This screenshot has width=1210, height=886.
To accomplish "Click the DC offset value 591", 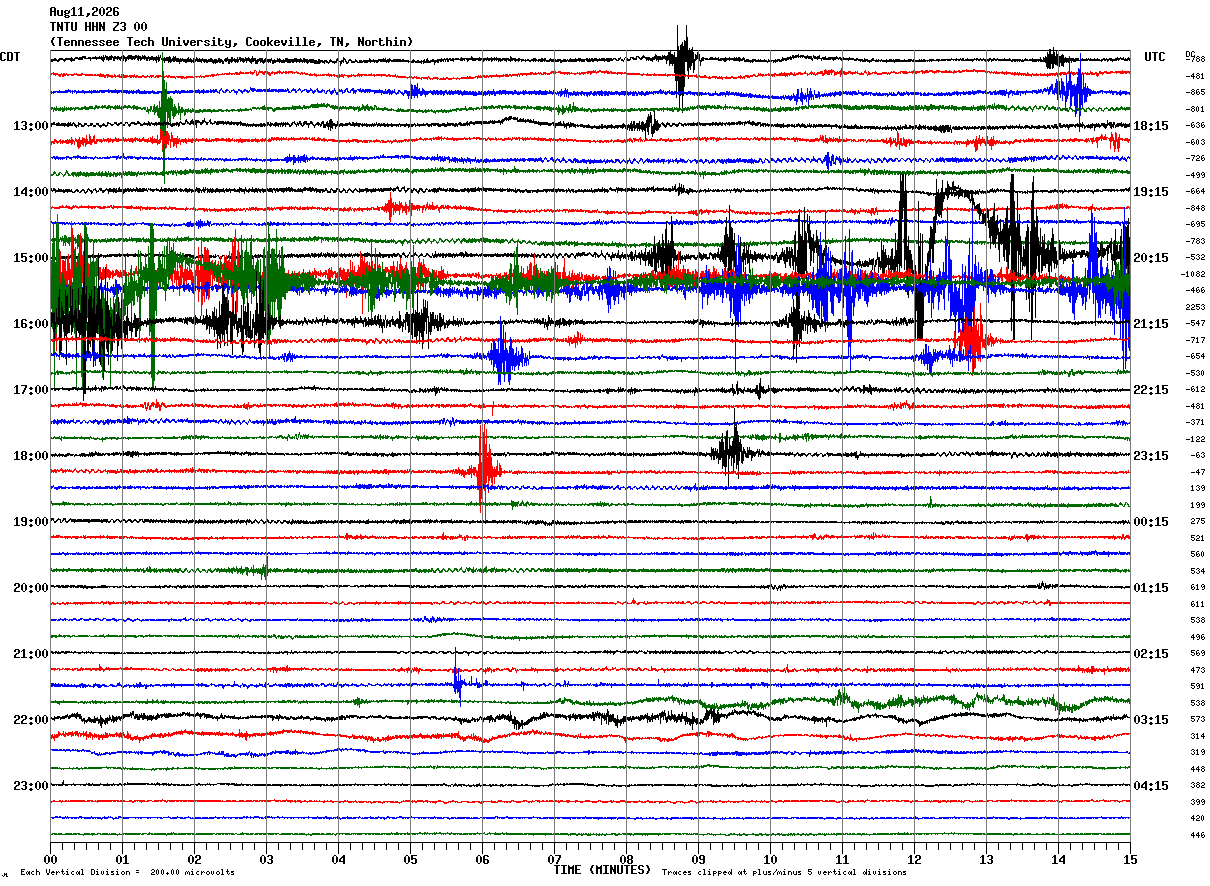I will pyautogui.click(x=1198, y=686).
